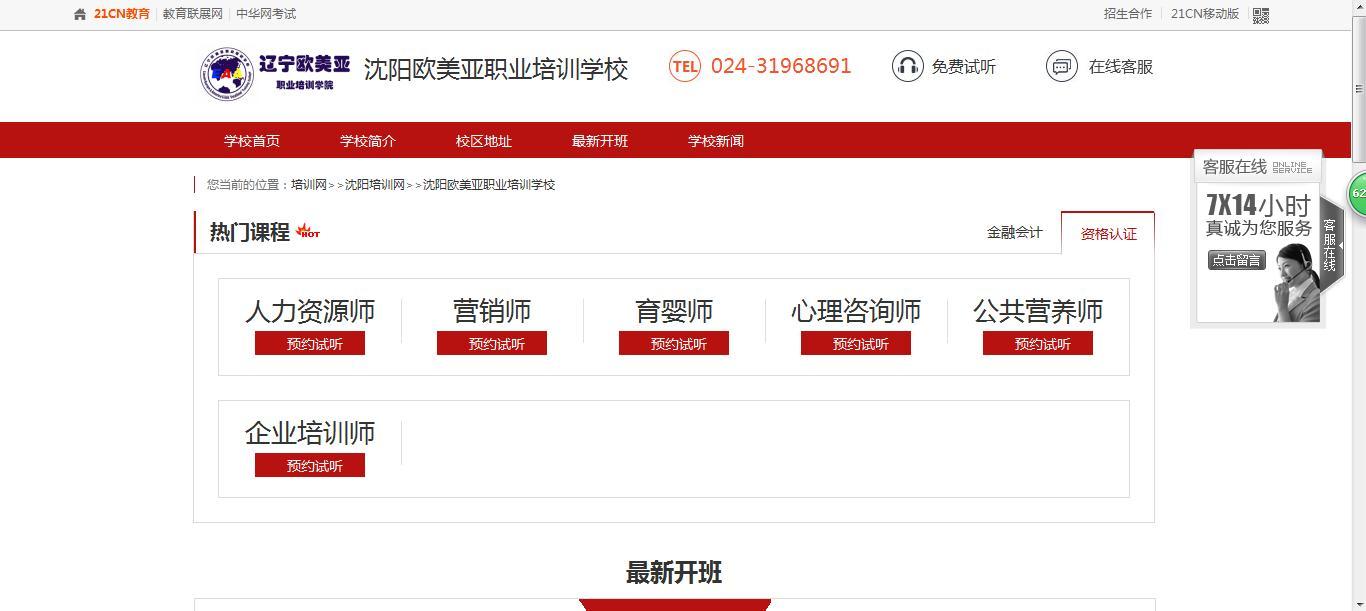Open the 人力资源师 course title
Image resolution: width=1366 pixels, height=611 pixels.
tap(310, 311)
